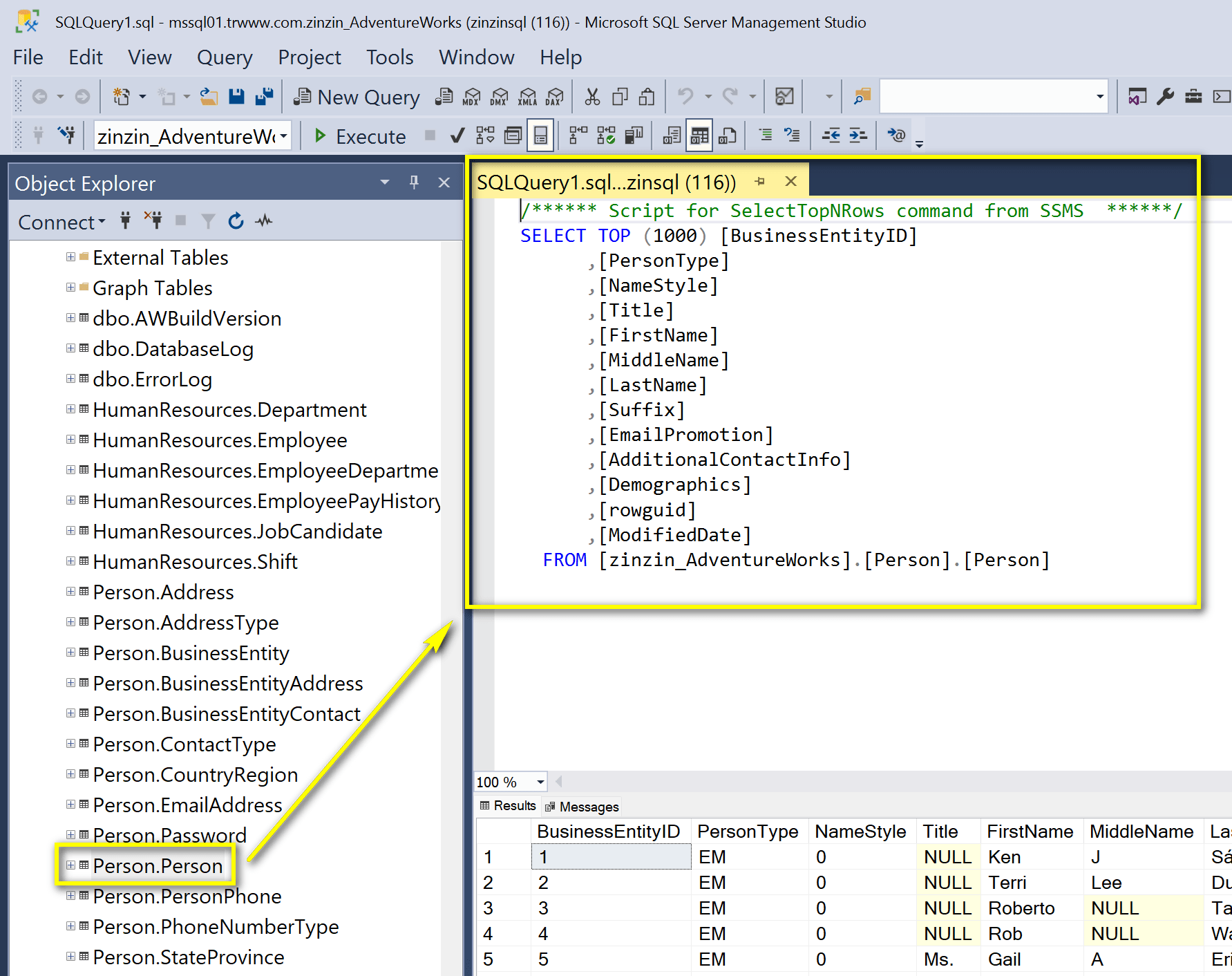1232x976 pixels.
Task: Create a DAX query
Action: (x=555, y=97)
